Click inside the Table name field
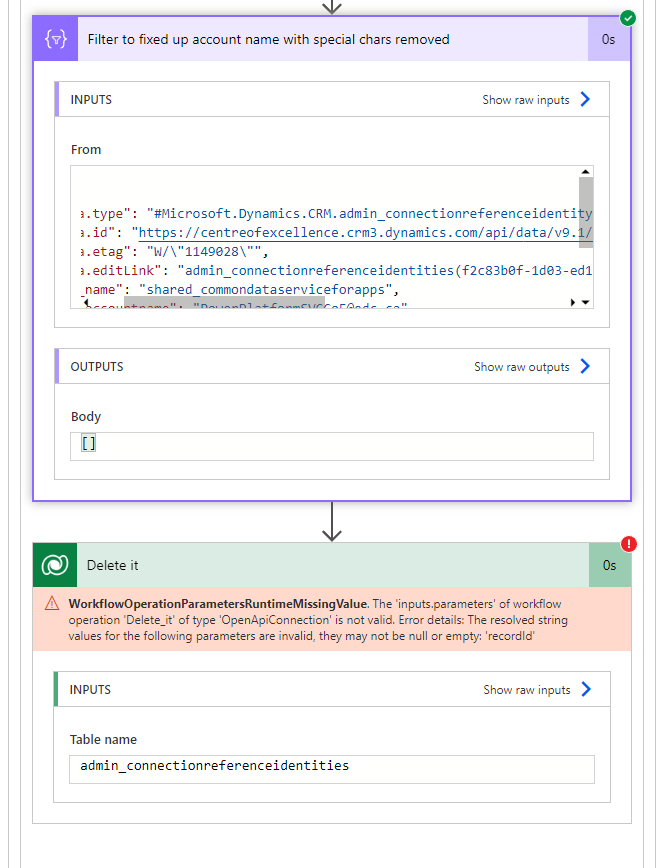This screenshot has height=868, width=664. pyautogui.click(x=330, y=768)
